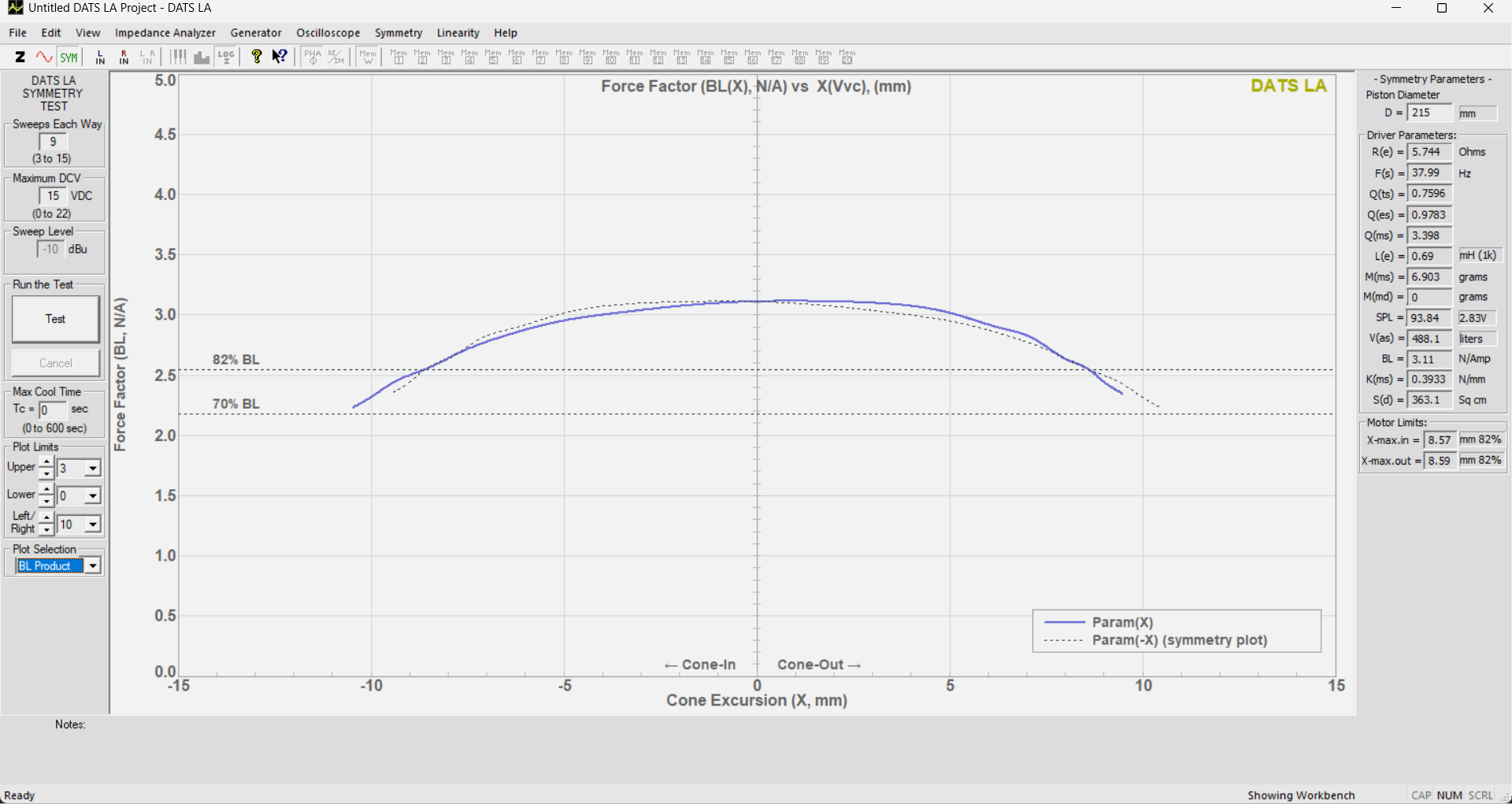Click the Mem 1 memory slot icon
The height and width of the screenshot is (804, 1512).
(398, 57)
